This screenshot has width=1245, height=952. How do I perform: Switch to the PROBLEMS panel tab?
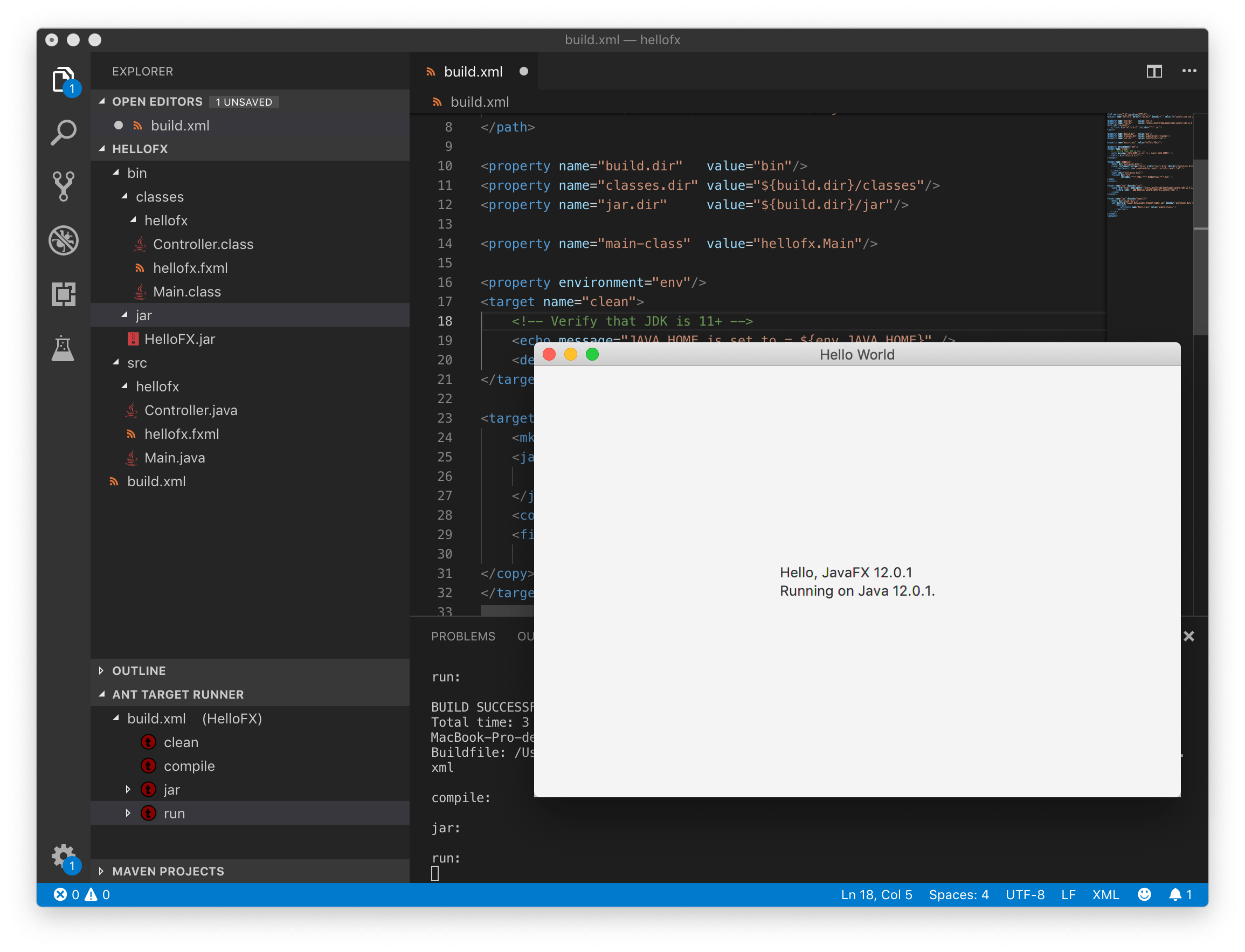point(464,636)
